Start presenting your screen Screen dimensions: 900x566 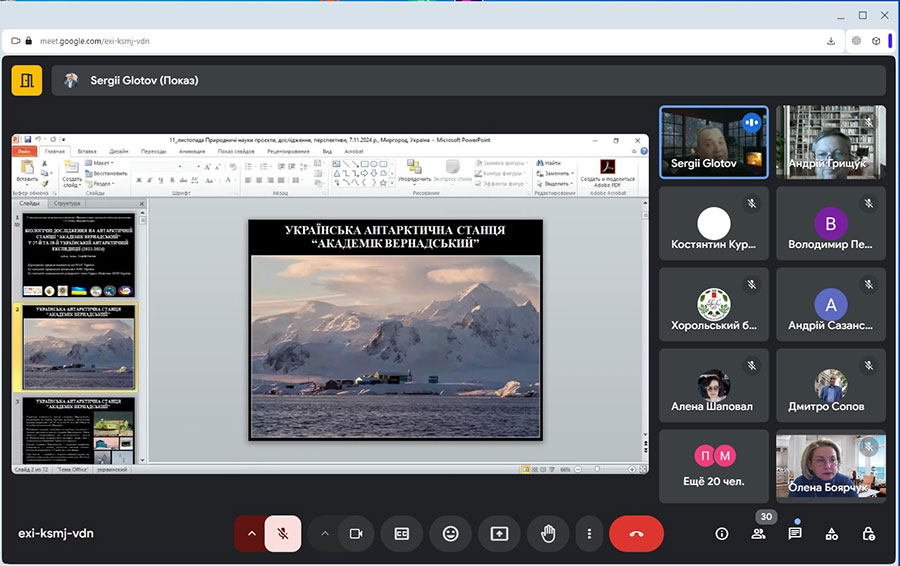coord(498,534)
